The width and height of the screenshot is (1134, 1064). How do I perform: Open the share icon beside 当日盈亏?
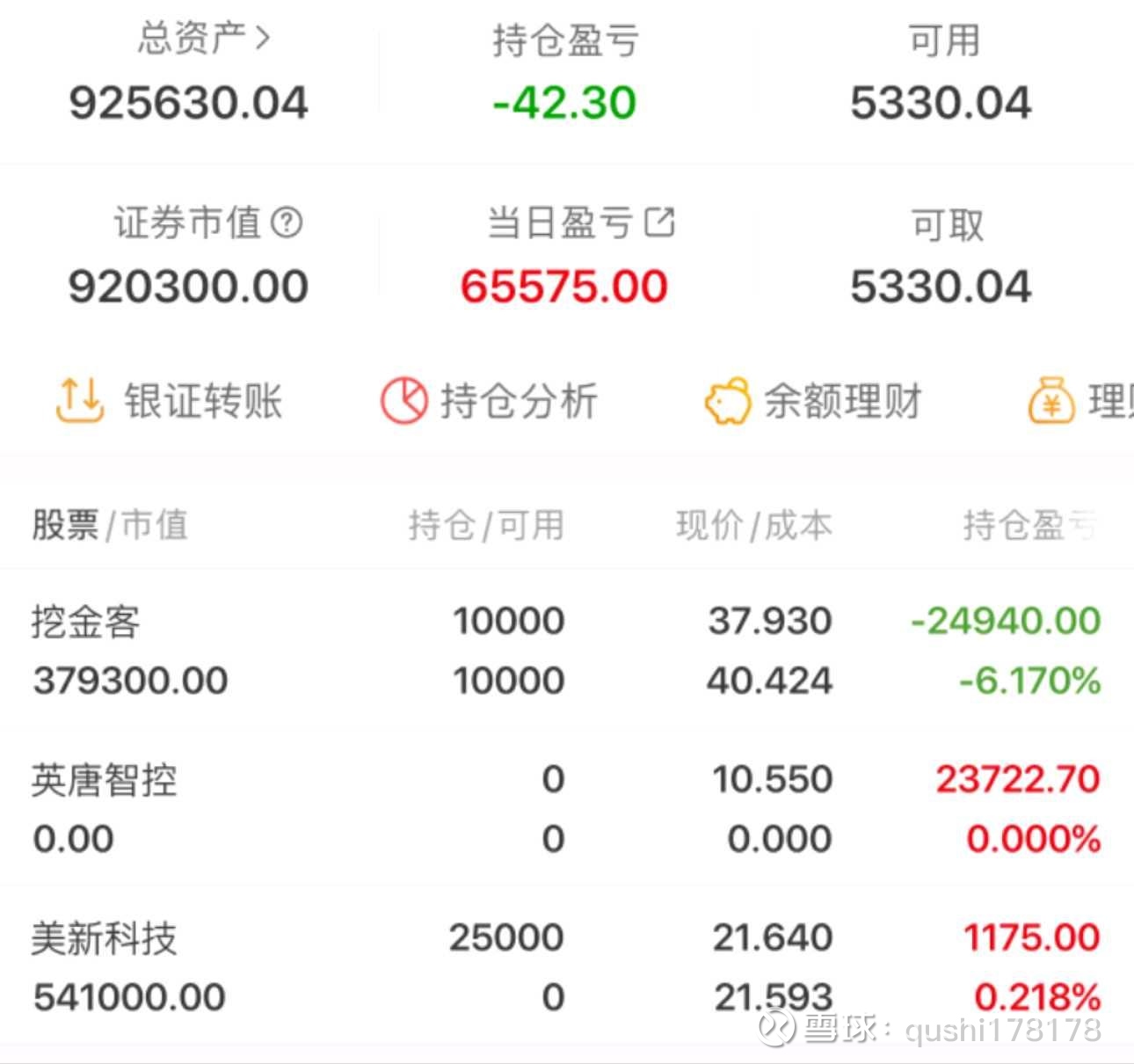(659, 222)
